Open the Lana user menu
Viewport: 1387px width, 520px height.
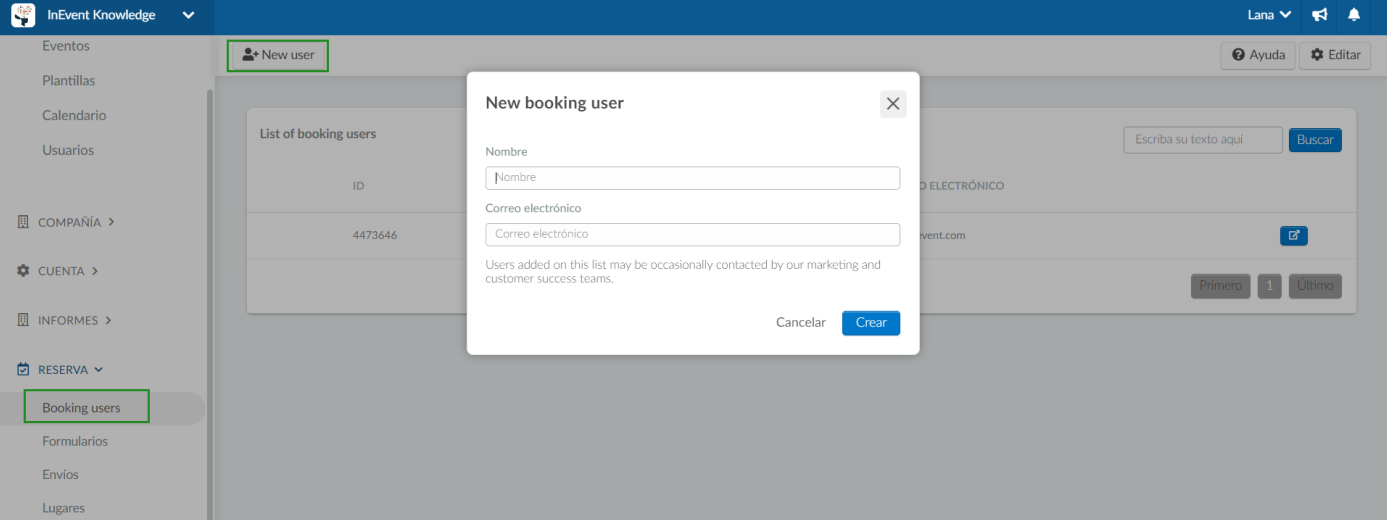[1269, 15]
